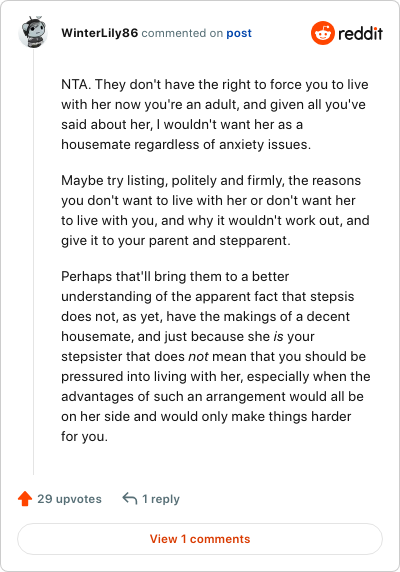Click 'housemate regardless of anxiety issues' line
This screenshot has width=400, height=572.
click(x=186, y=145)
